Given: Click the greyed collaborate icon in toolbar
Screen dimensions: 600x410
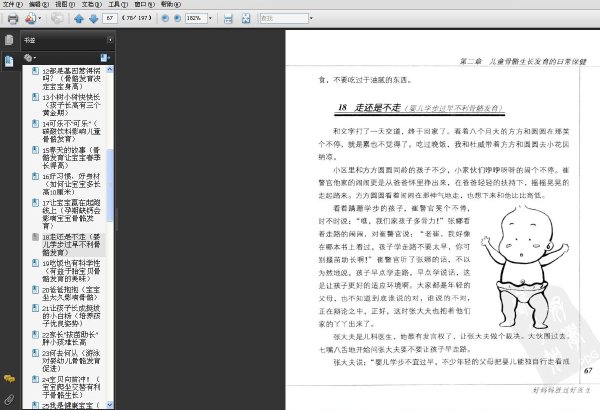Looking at the screenshot, I should tap(57, 18).
